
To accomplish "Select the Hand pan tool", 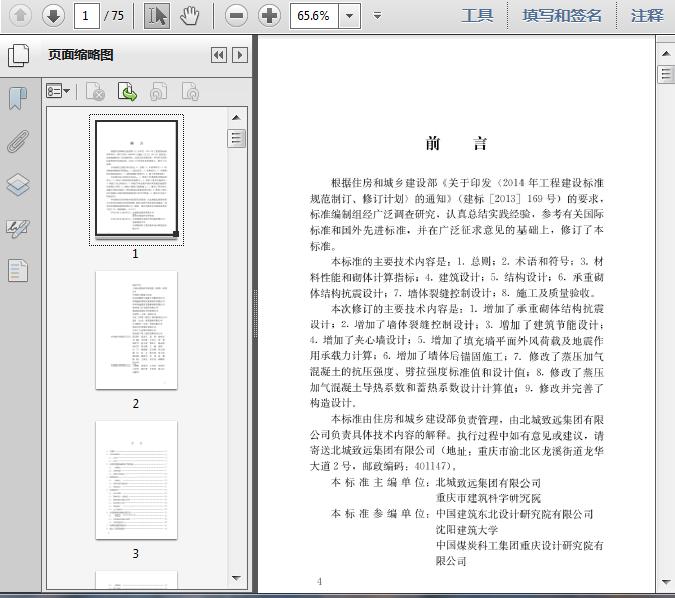I will coord(190,15).
